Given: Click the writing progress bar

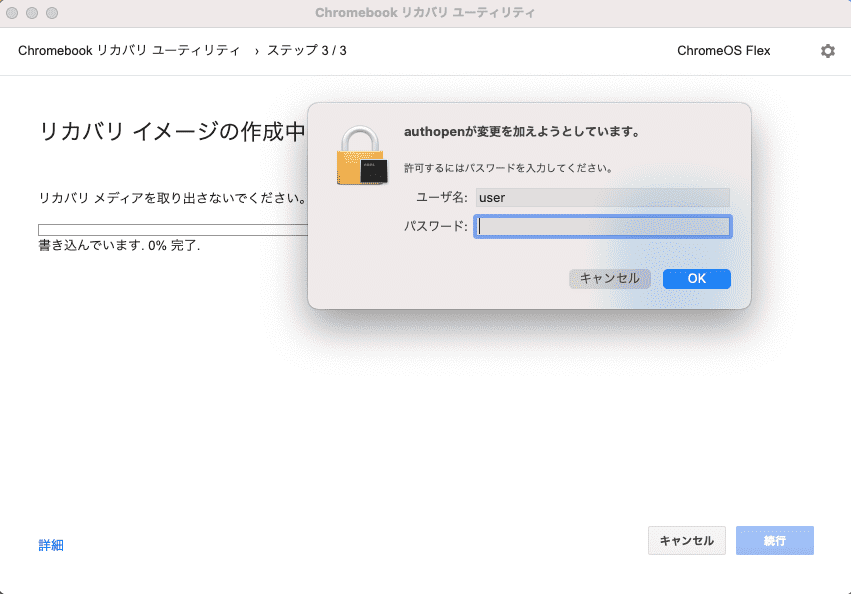Looking at the screenshot, I should pos(173,230).
